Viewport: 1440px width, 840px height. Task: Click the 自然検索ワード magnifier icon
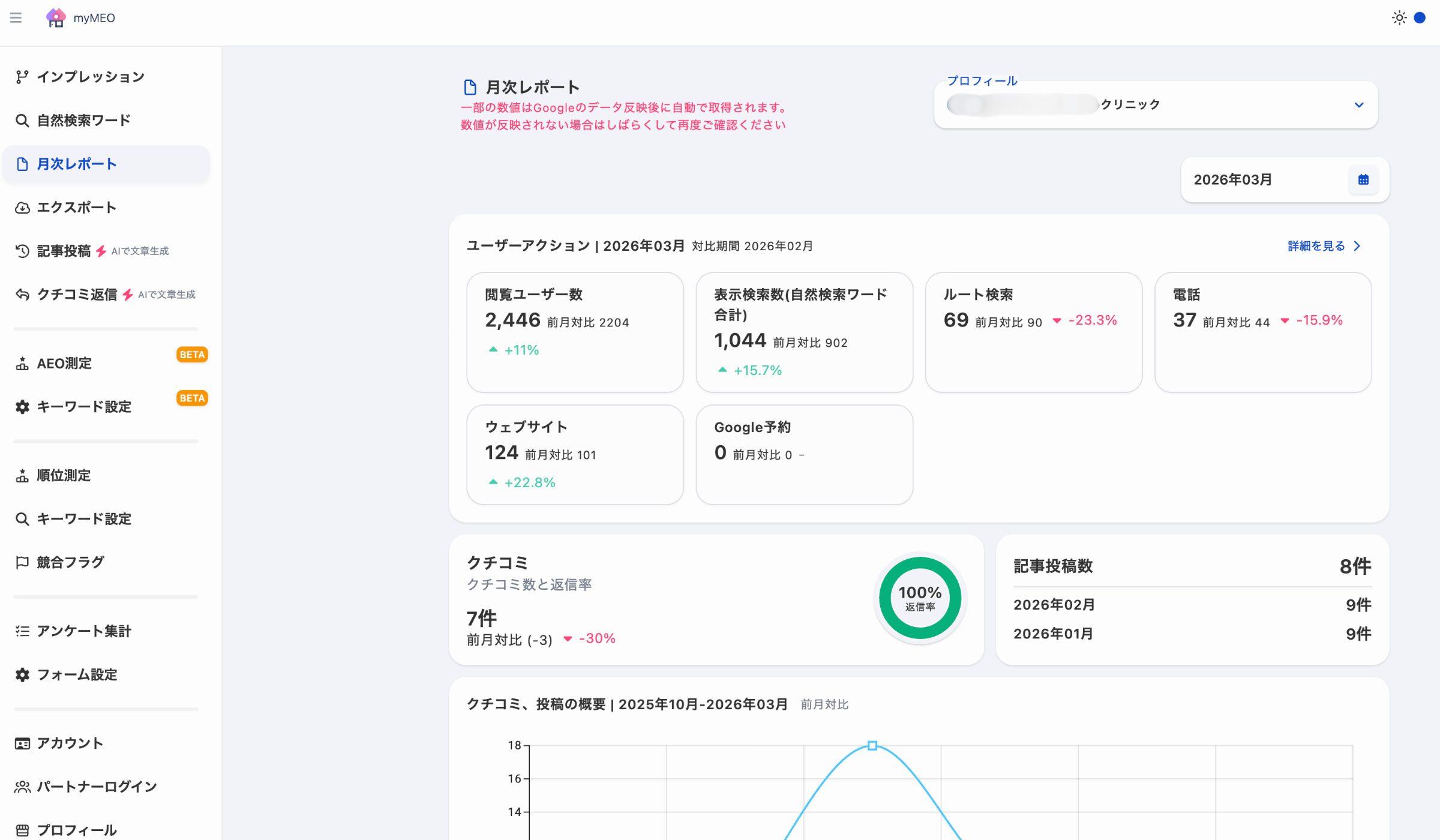coord(22,120)
